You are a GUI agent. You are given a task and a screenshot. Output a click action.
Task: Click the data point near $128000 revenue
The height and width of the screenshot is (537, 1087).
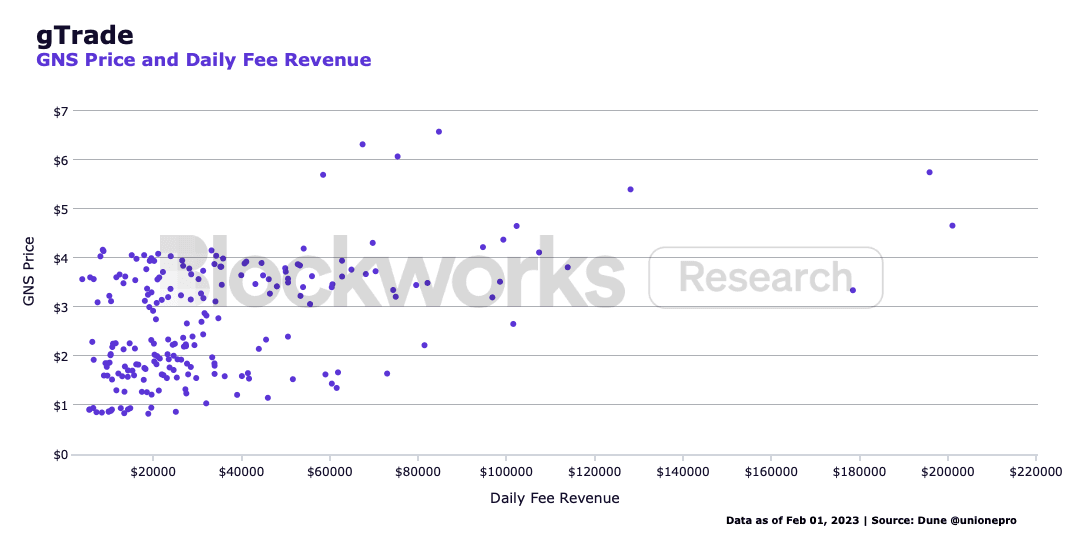630,189
